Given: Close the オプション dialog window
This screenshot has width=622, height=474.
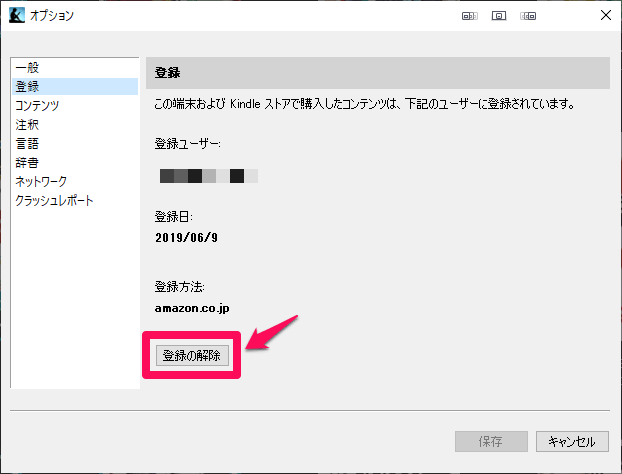Looking at the screenshot, I should click(x=605, y=15).
